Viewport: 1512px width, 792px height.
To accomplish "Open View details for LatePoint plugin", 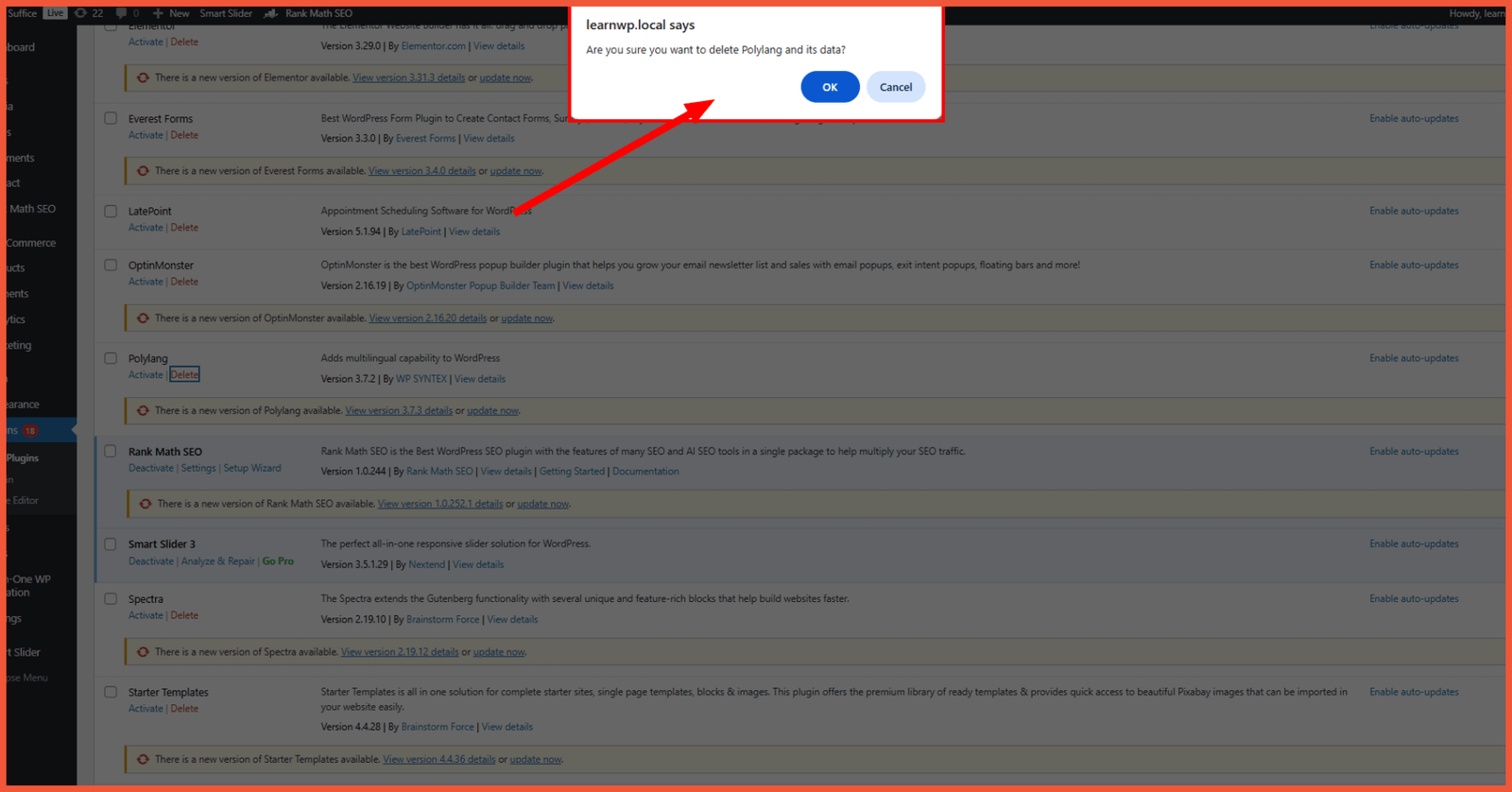I will coord(474,232).
